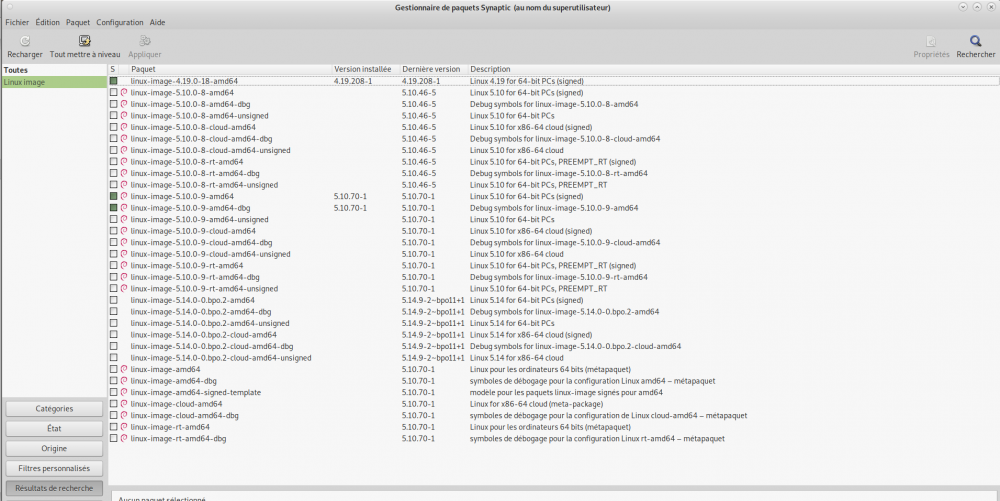1000x501 pixels.
Task: Click the Tout mettre à niveau icon
Action: [x=85, y=41]
